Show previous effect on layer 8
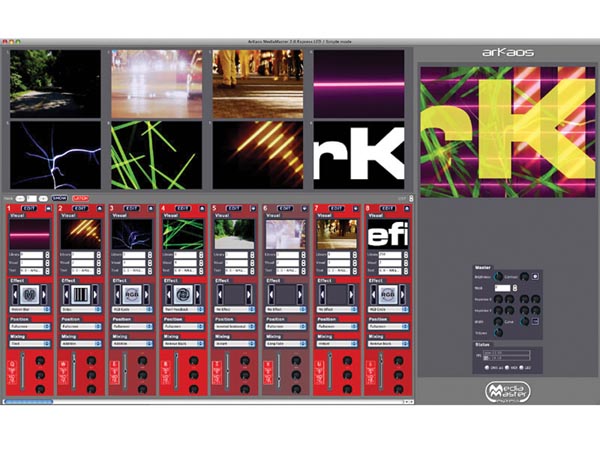The width and height of the screenshot is (600, 450). coord(373,294)
